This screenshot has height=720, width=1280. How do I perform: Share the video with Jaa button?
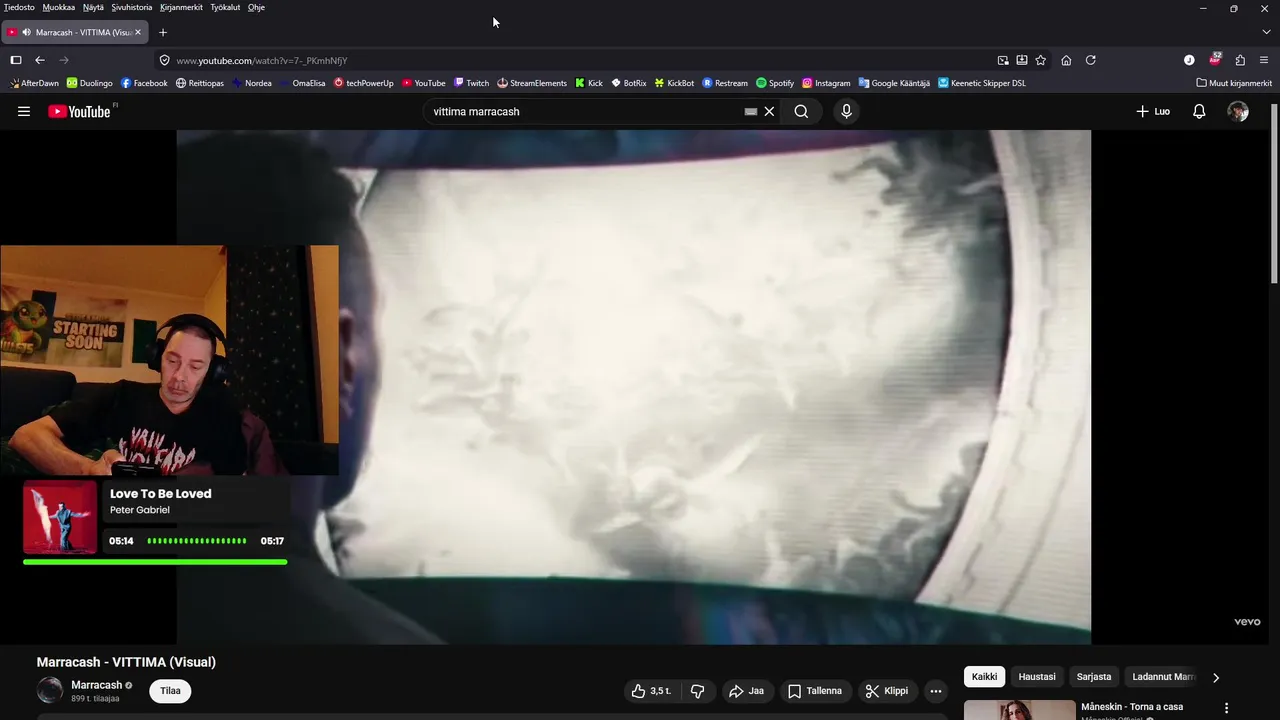tap(747, 691)
